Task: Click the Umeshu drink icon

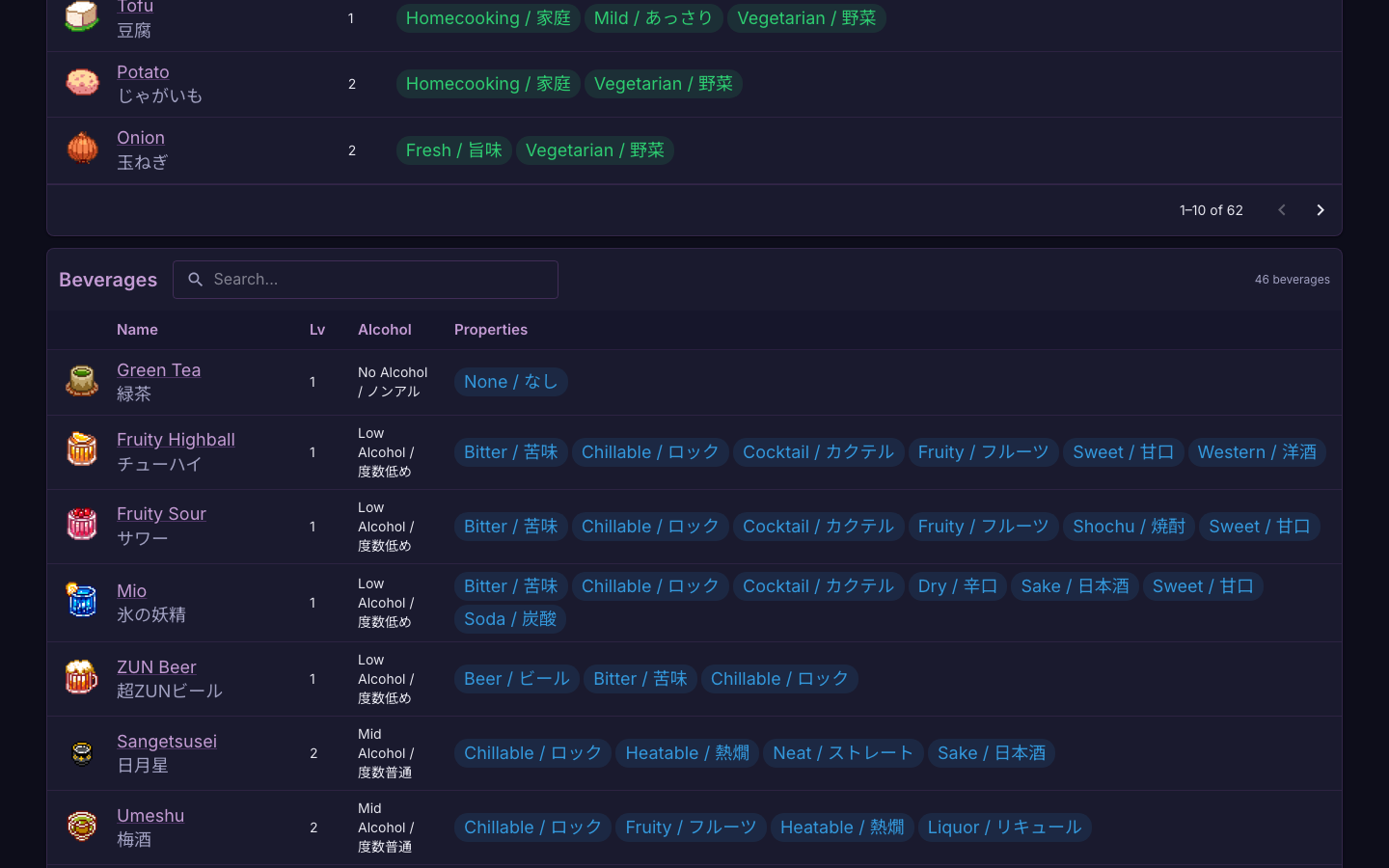Action: pos(82,827)
